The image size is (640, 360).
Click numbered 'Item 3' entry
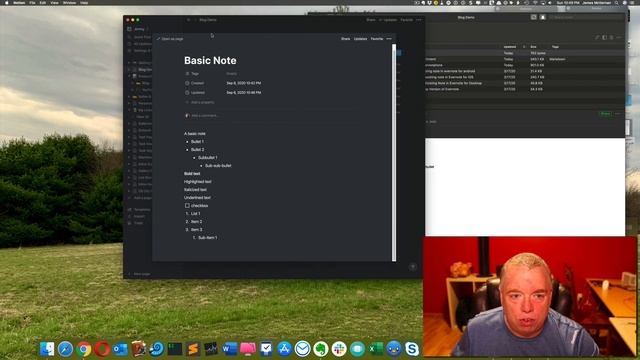(196, 230)
